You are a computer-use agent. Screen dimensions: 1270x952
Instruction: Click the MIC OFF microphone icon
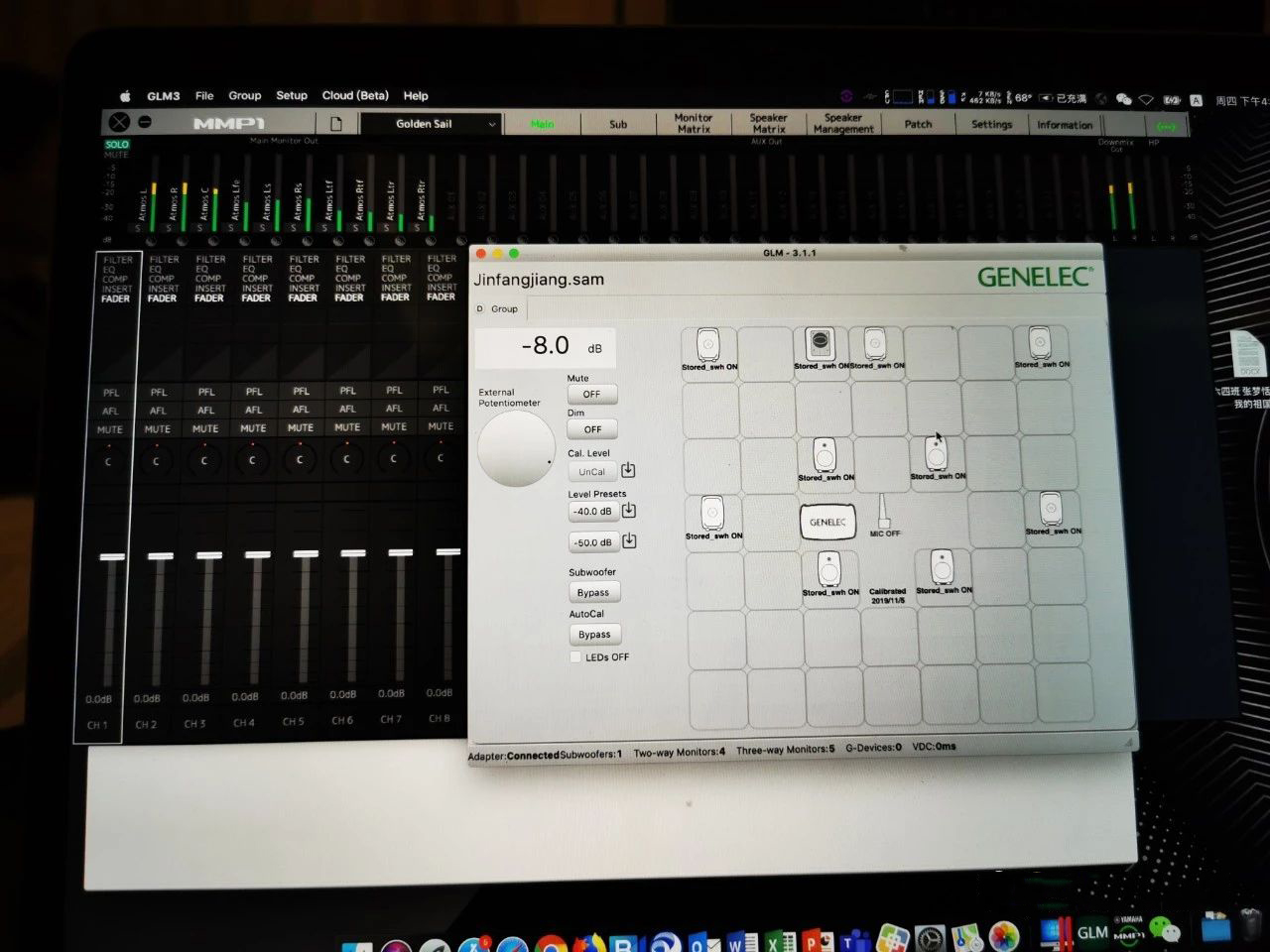[x=884, y=513]
